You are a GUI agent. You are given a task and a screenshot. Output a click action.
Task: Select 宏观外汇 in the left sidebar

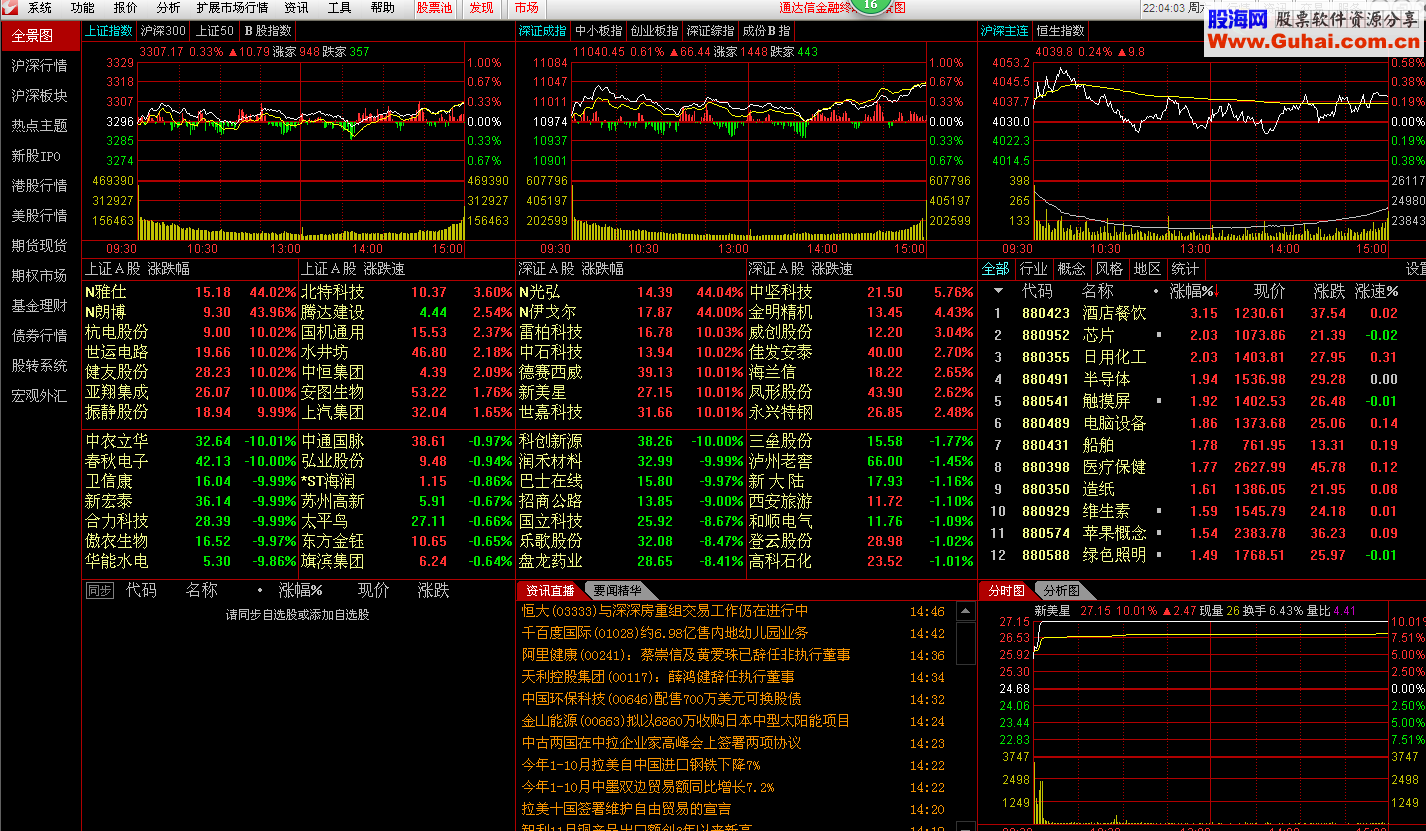click(40, 396)
